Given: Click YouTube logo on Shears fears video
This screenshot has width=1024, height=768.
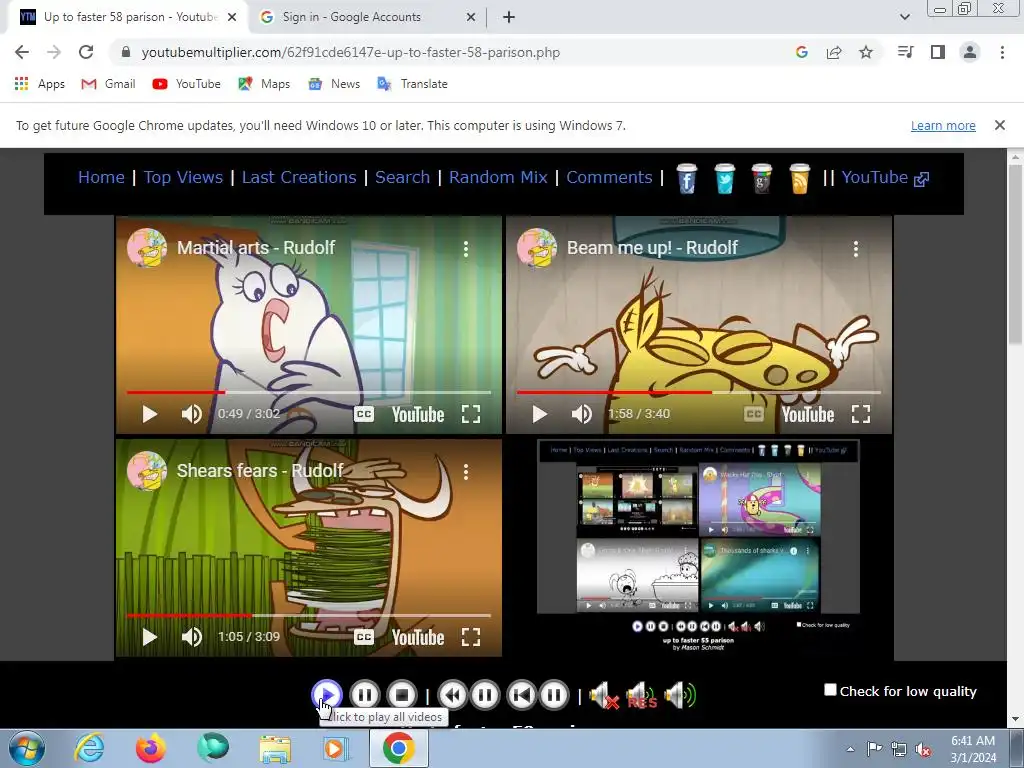Looking at the screenshot, I should coord(418,637).
